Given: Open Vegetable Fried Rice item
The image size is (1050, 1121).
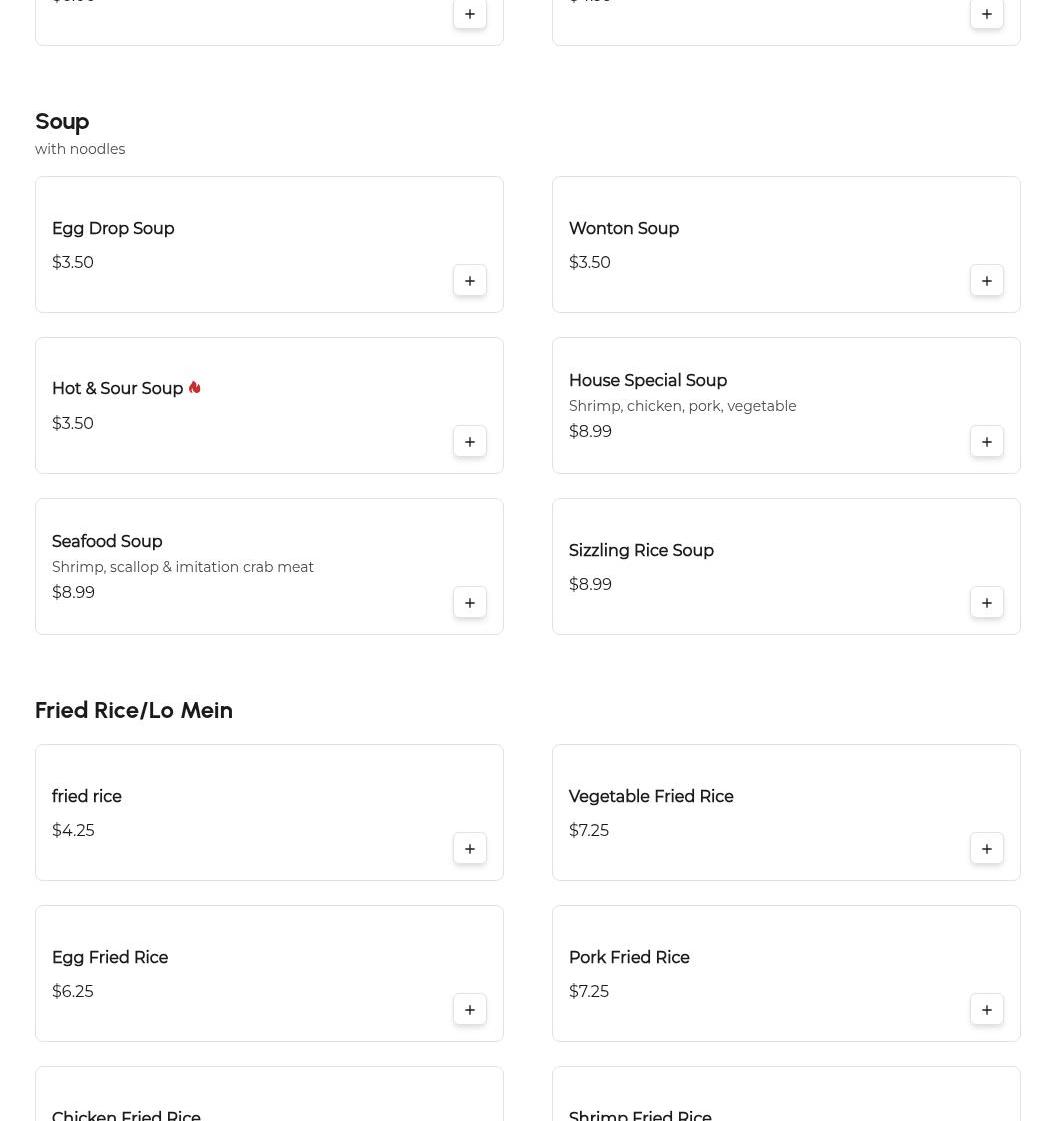Looking at the screenshot, I should (651, 797).
